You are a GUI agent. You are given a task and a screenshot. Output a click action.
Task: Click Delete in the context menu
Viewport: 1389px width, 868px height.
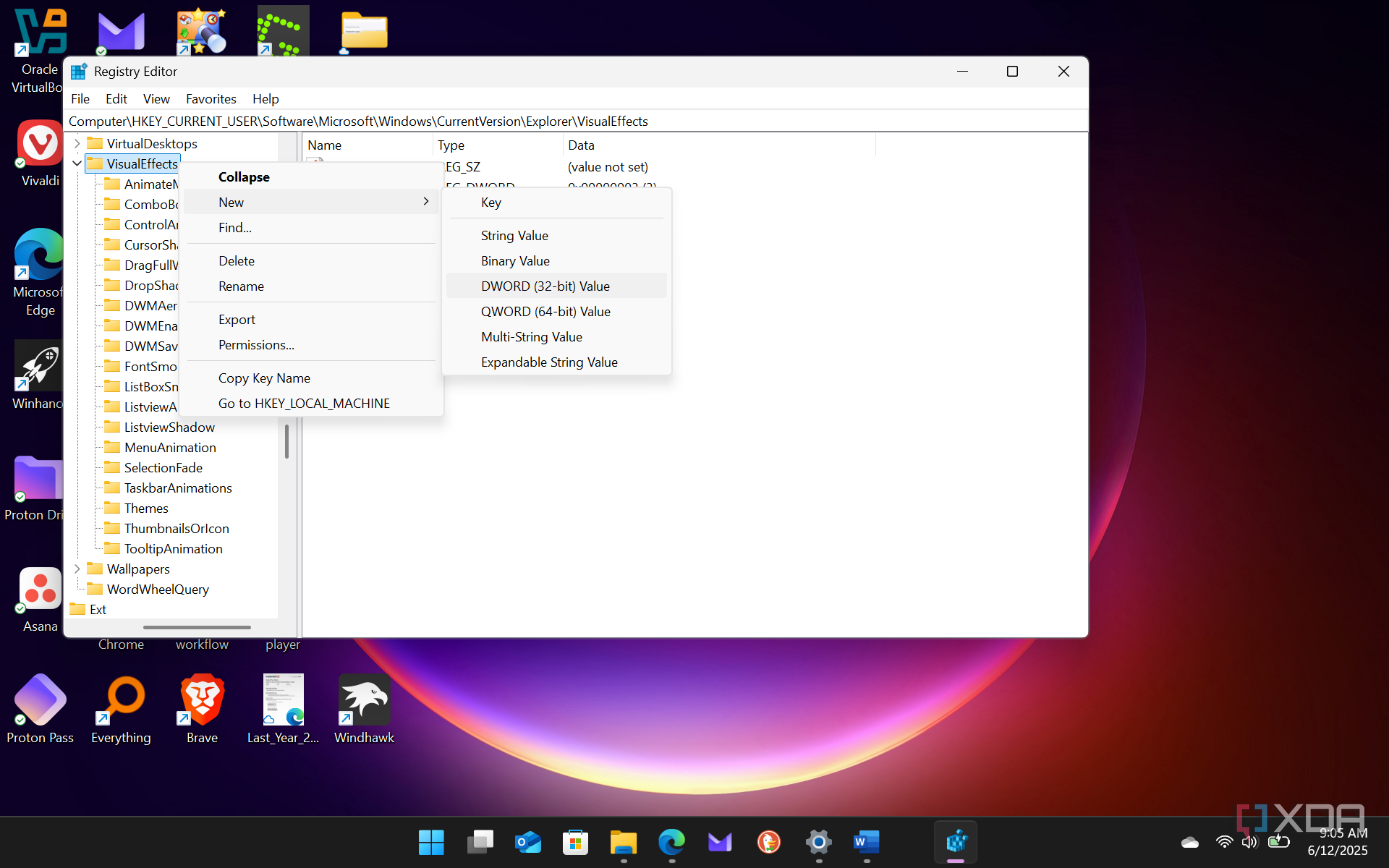(311, 260)
